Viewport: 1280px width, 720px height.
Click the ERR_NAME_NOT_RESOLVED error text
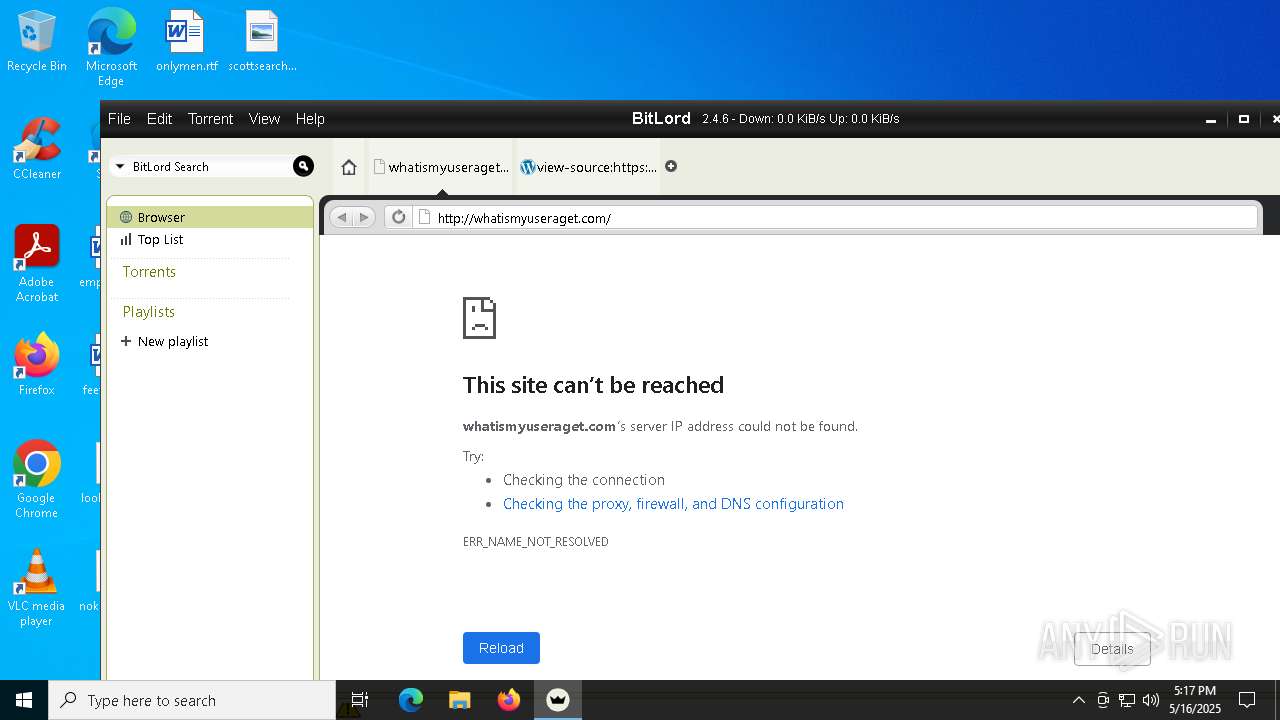[x=535, y=542]
